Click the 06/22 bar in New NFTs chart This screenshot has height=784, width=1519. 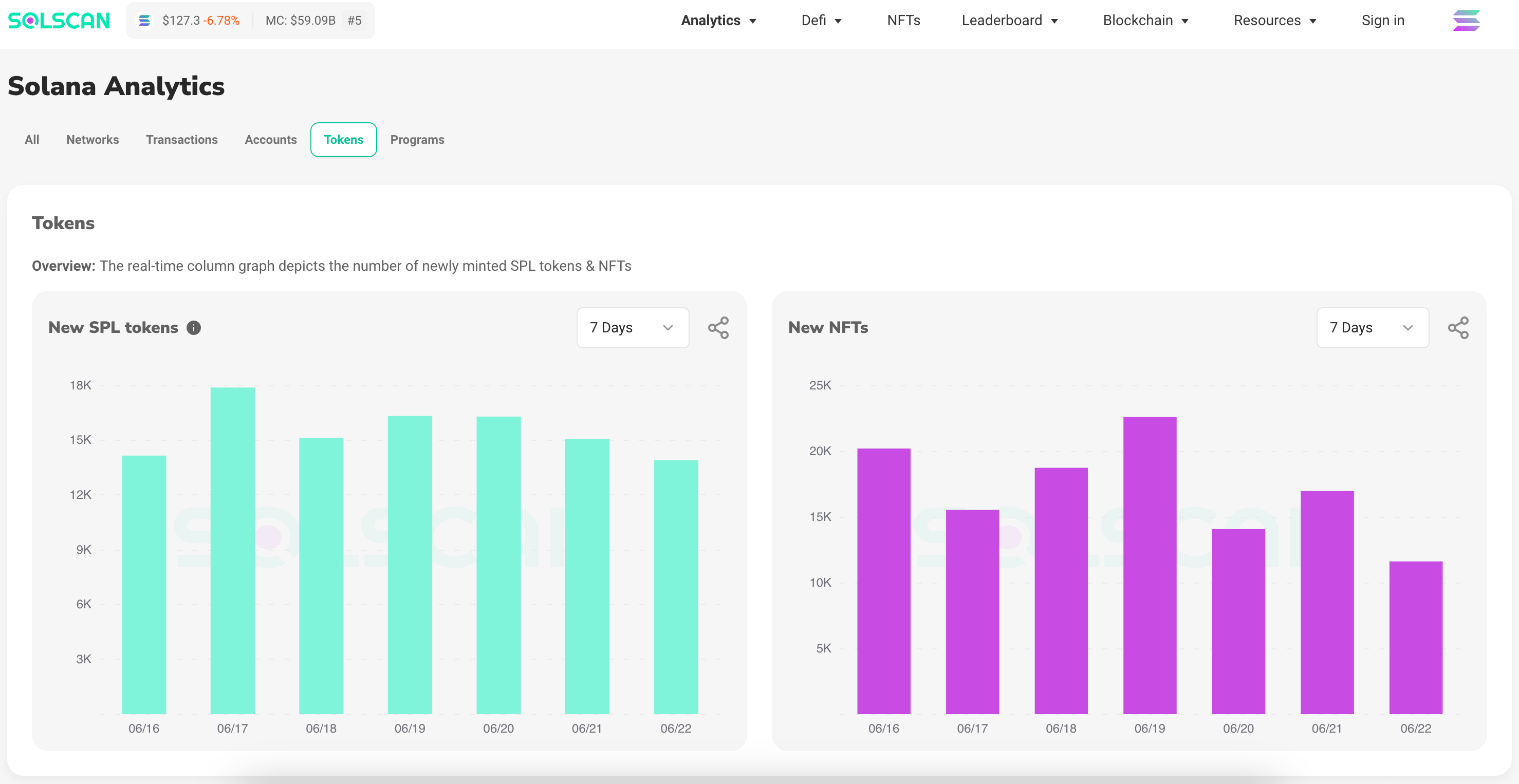tap(1416, 638)
